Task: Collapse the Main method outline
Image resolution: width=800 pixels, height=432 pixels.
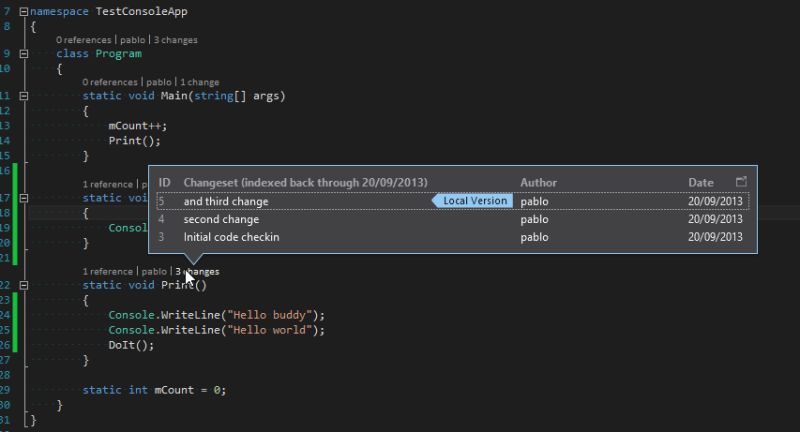Action: (23, 96)
